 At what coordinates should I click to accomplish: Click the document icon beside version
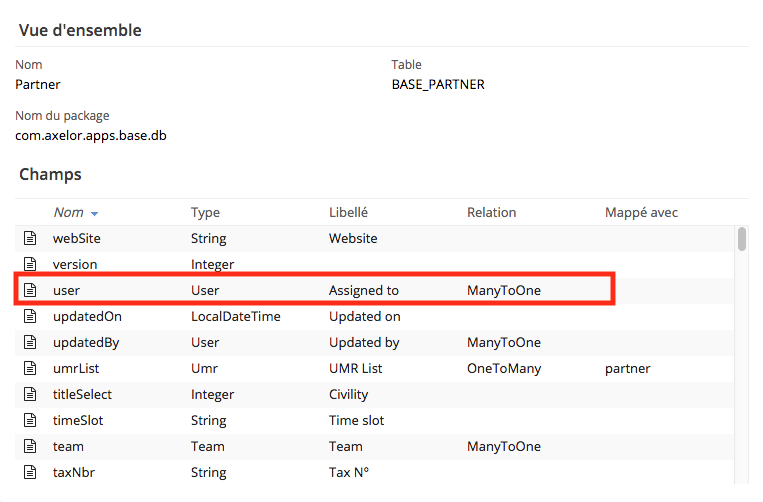tap(30, 264)
